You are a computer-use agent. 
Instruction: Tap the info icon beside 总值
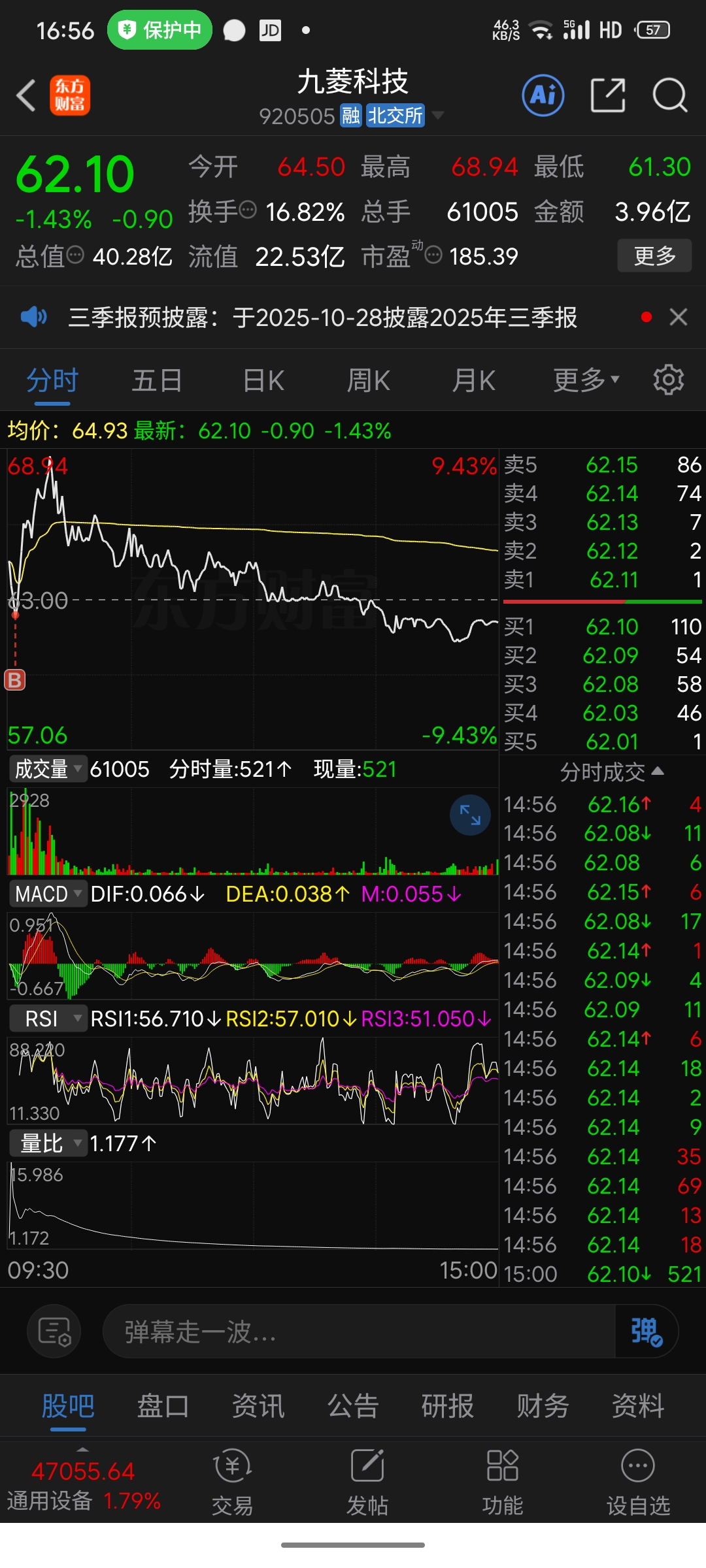[x=76, y=255]
